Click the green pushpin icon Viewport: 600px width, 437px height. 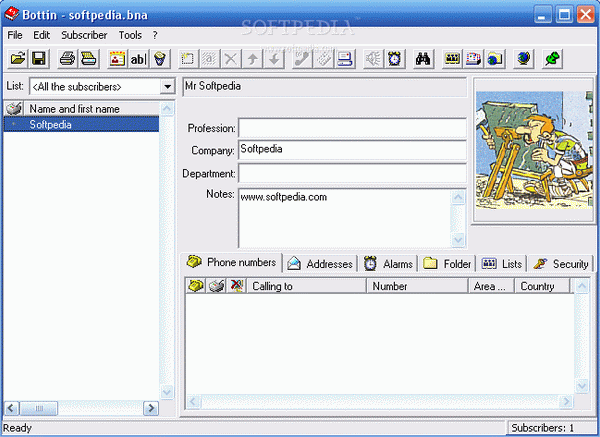pos(552,59)
